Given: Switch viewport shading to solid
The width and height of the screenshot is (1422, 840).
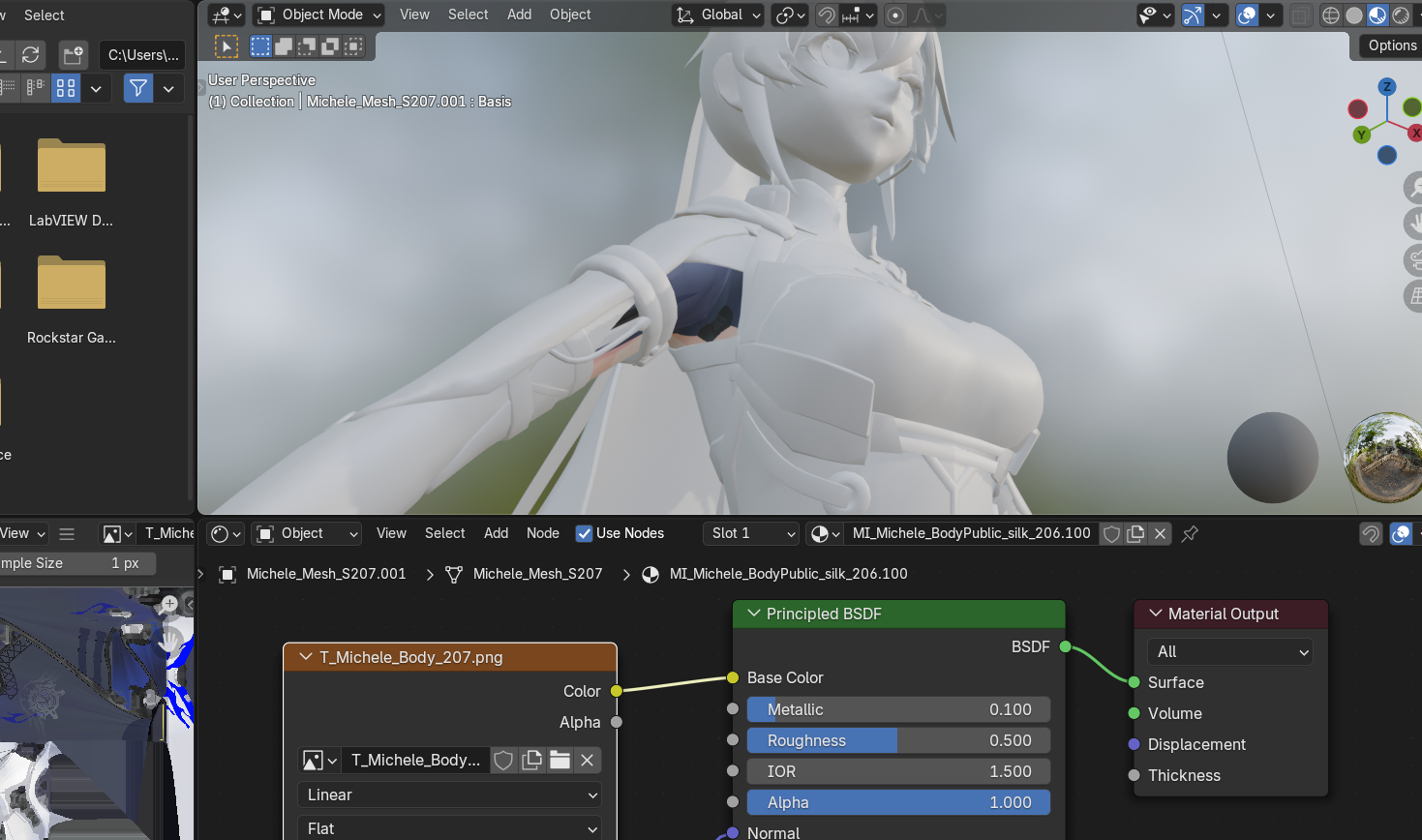Looking at the screenshot, I should (x=1354, y=15).
